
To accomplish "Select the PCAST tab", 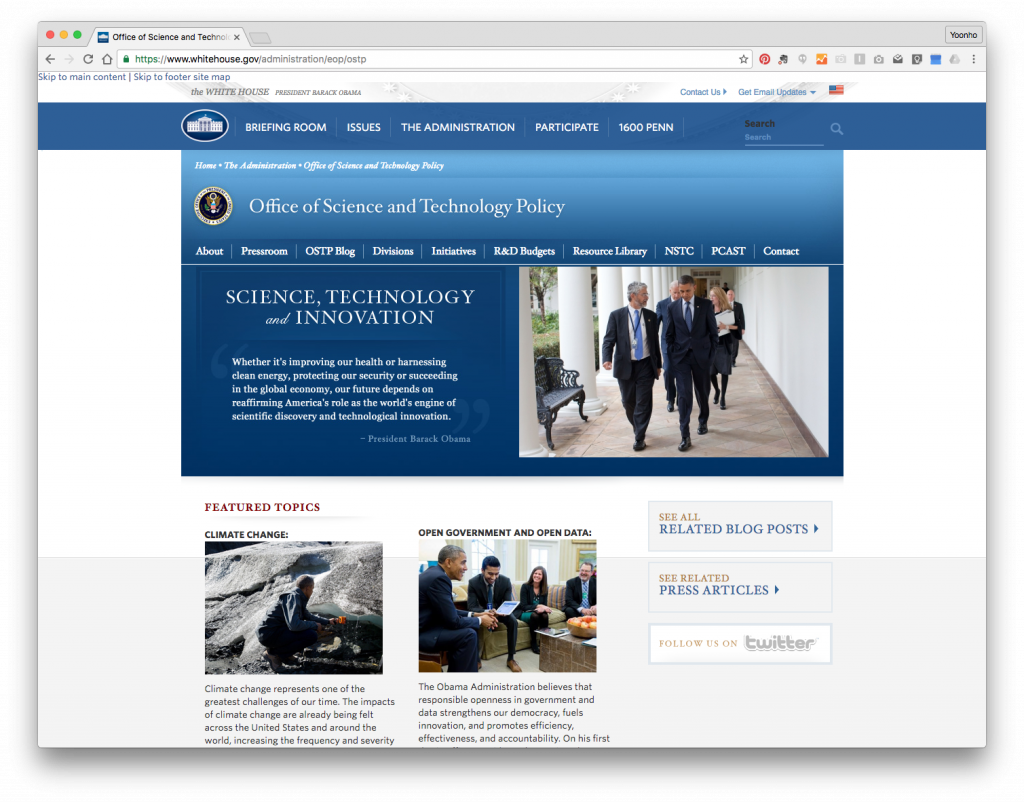I will point(728,251).
